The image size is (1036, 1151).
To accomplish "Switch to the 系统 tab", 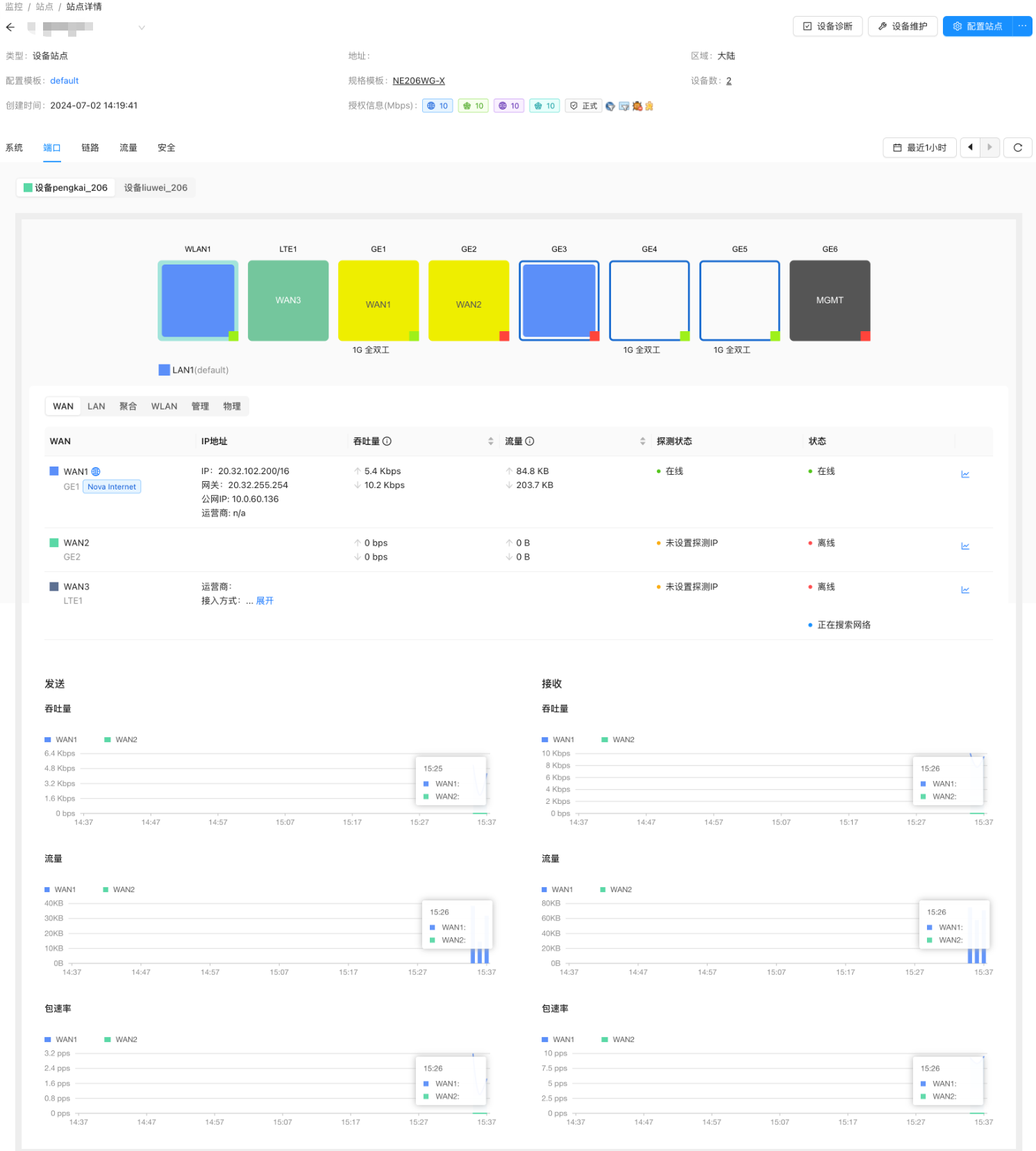I will pos(14,148).
